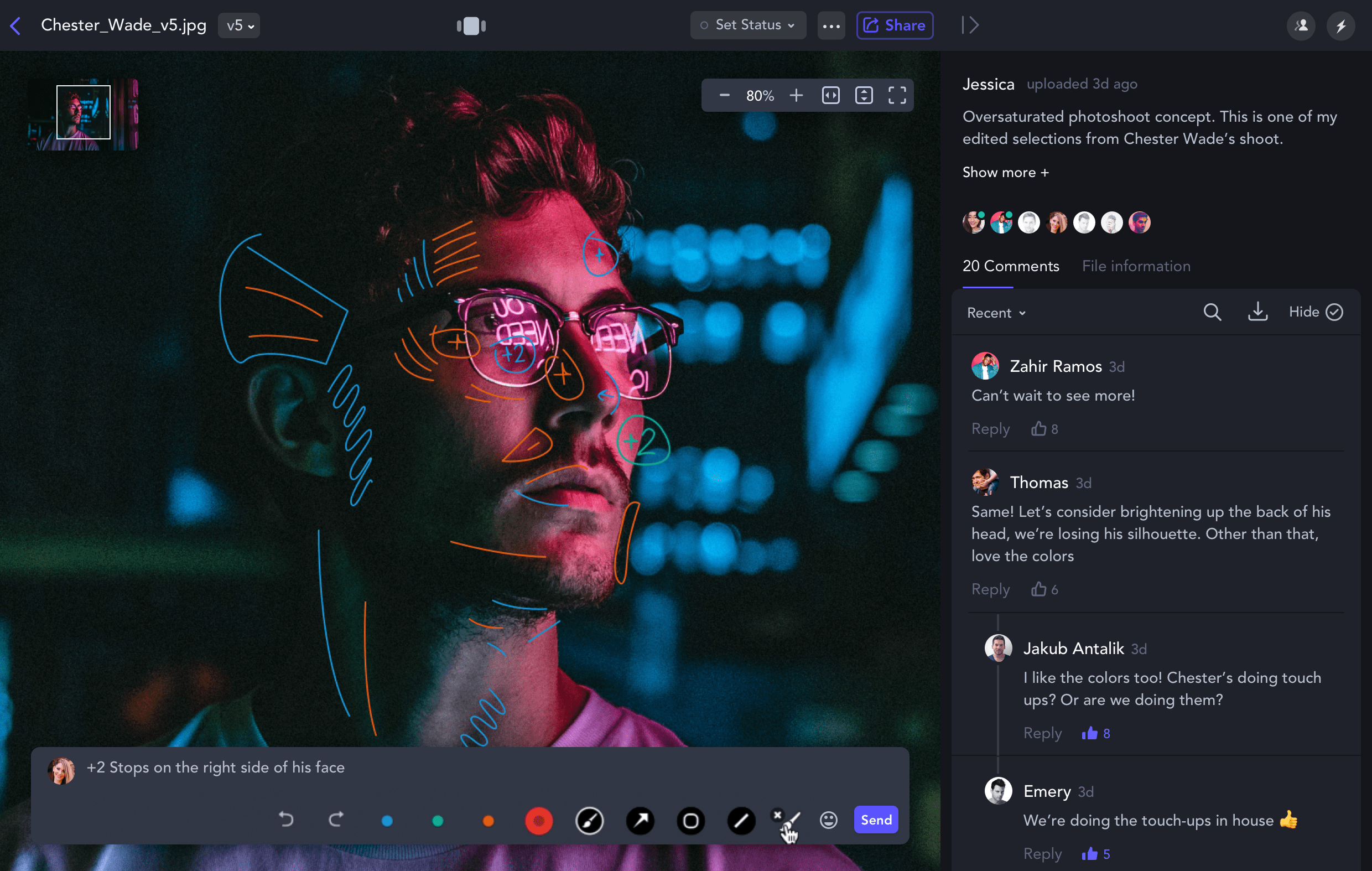1372x871 pixels.
Task: Fit image to screen width
Action: 831,95
